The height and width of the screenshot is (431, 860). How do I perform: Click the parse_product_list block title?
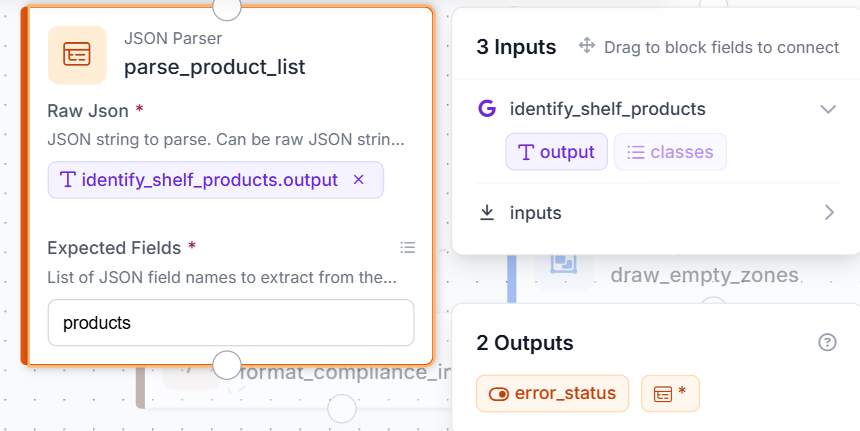[214, 67]
